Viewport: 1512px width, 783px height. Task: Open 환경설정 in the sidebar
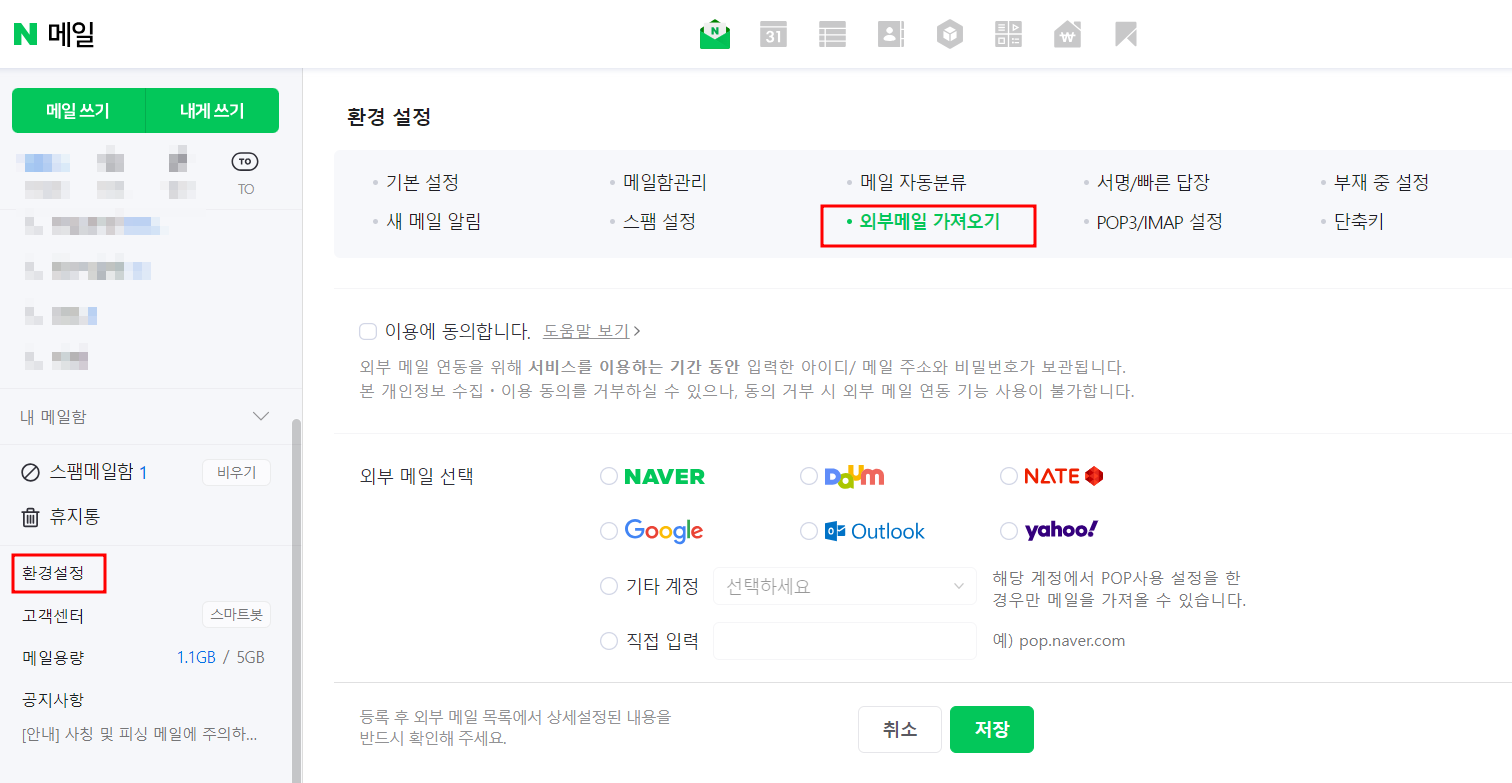tap(53, 575)
